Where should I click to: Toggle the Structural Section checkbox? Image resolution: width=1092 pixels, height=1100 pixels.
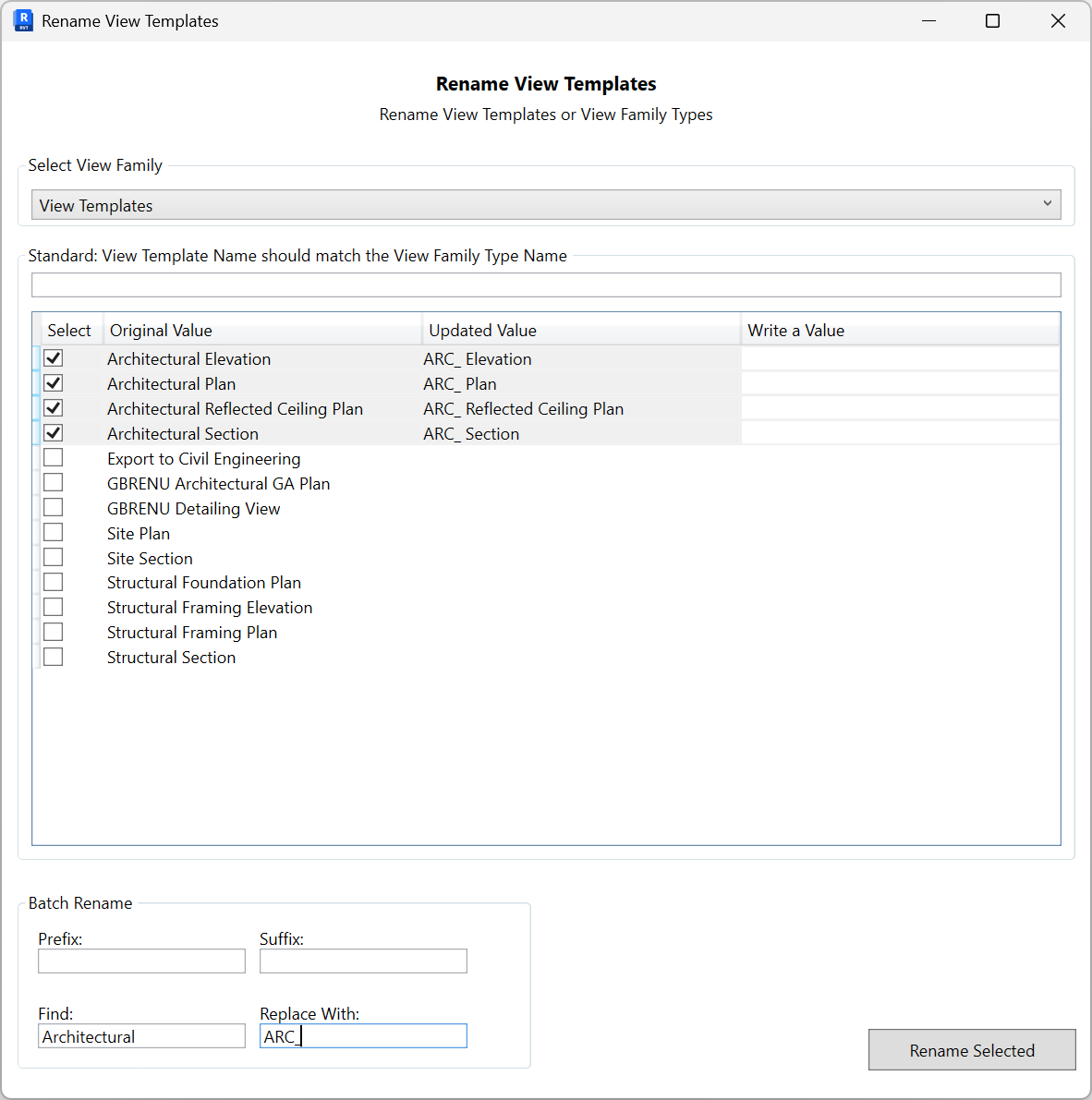coord(53,656)
